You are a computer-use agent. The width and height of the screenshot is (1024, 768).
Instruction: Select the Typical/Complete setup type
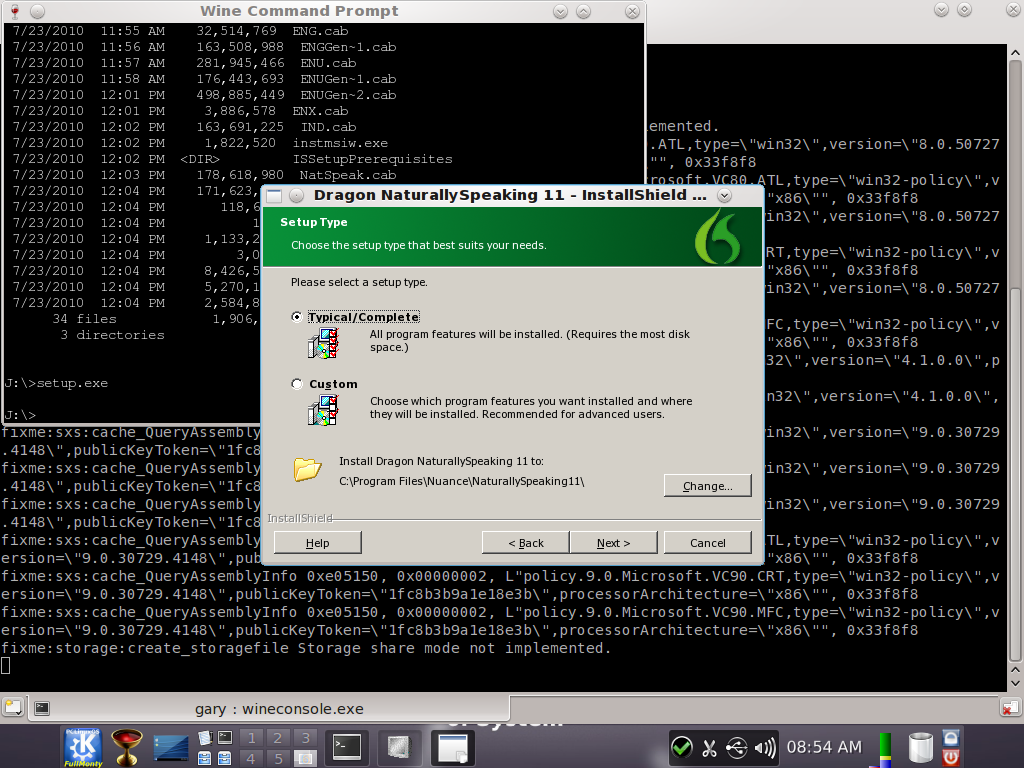click(297, 317)
